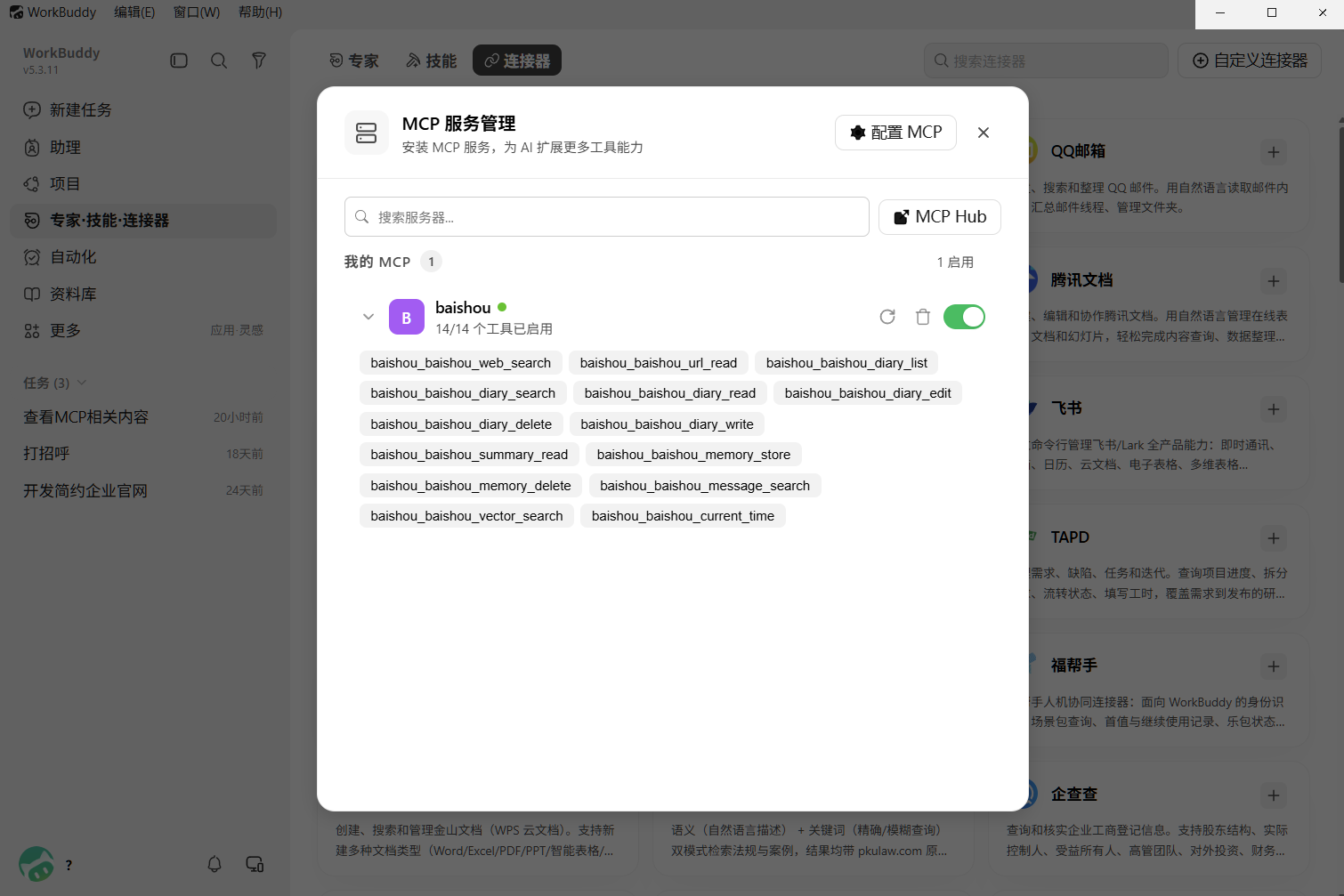Open 专家·技能·连接器 sidebar item
Image resolution: width=1344 pixels, height=896 pixels.
tap(142, 221)
